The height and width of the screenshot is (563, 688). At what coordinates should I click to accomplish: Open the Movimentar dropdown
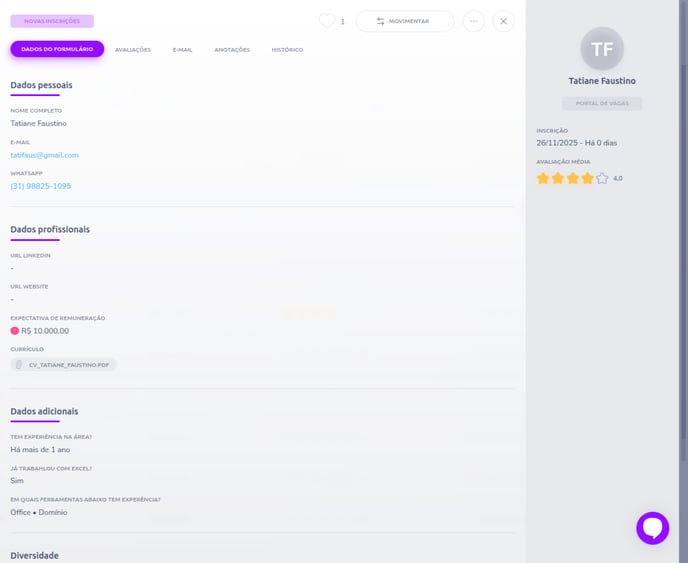(x=404, y=21)
